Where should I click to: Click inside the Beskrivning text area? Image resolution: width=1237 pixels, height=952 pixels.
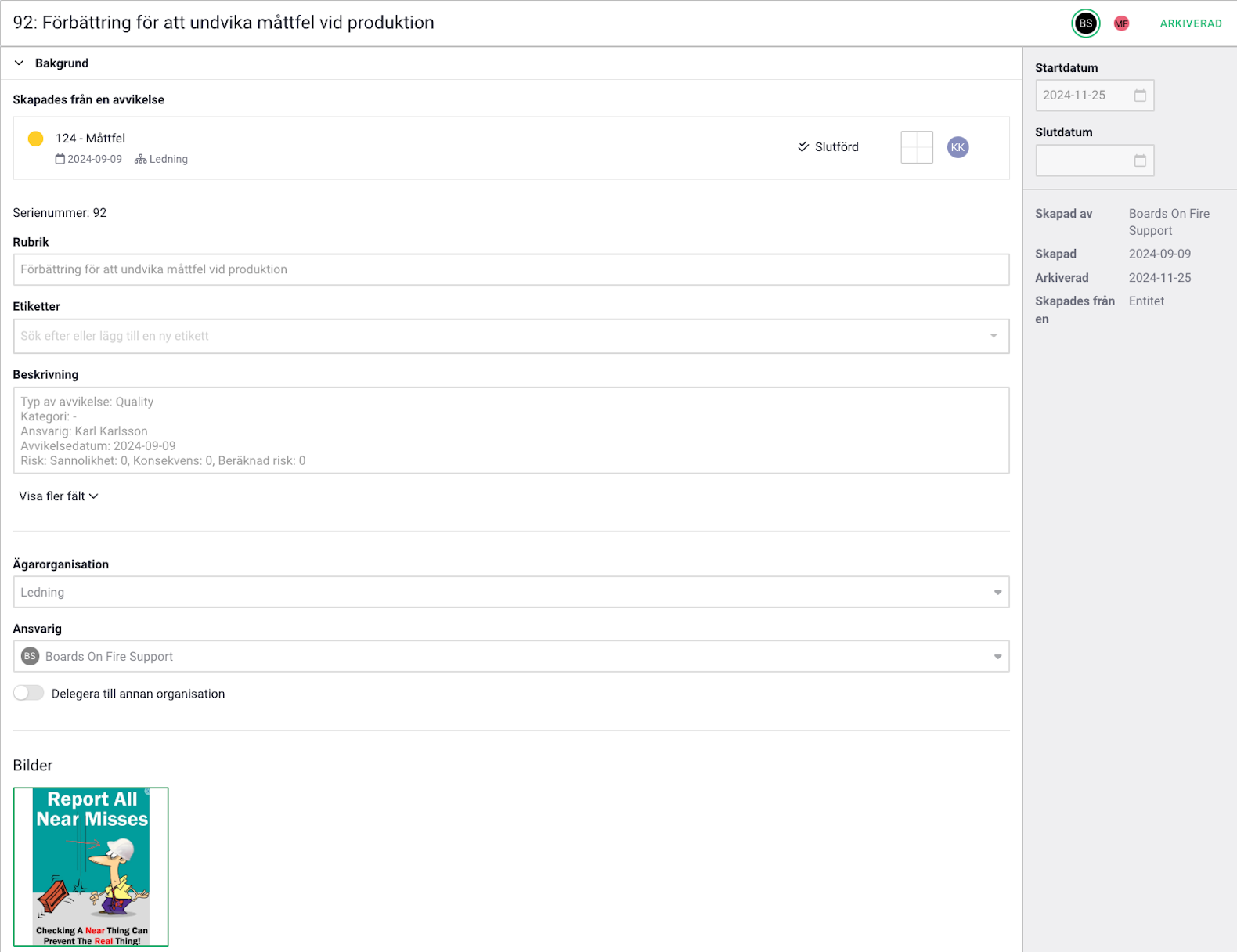(x=510, y=431)
